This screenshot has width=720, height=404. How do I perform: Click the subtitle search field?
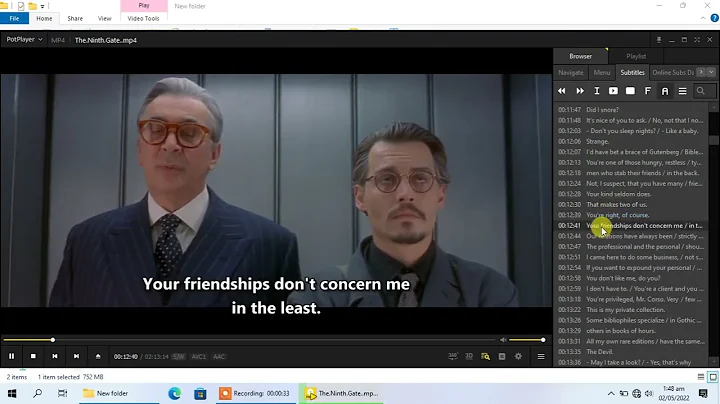click(x=705, y=91)
